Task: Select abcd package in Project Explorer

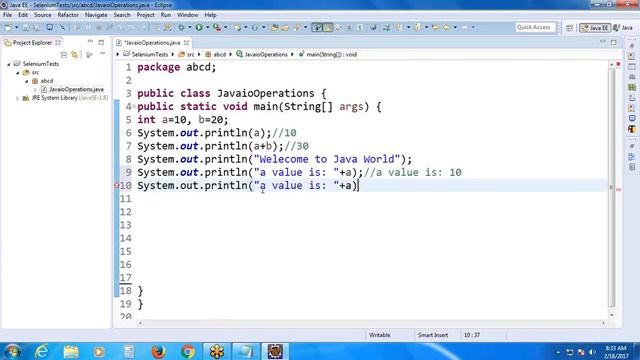Action: [47, 81]
